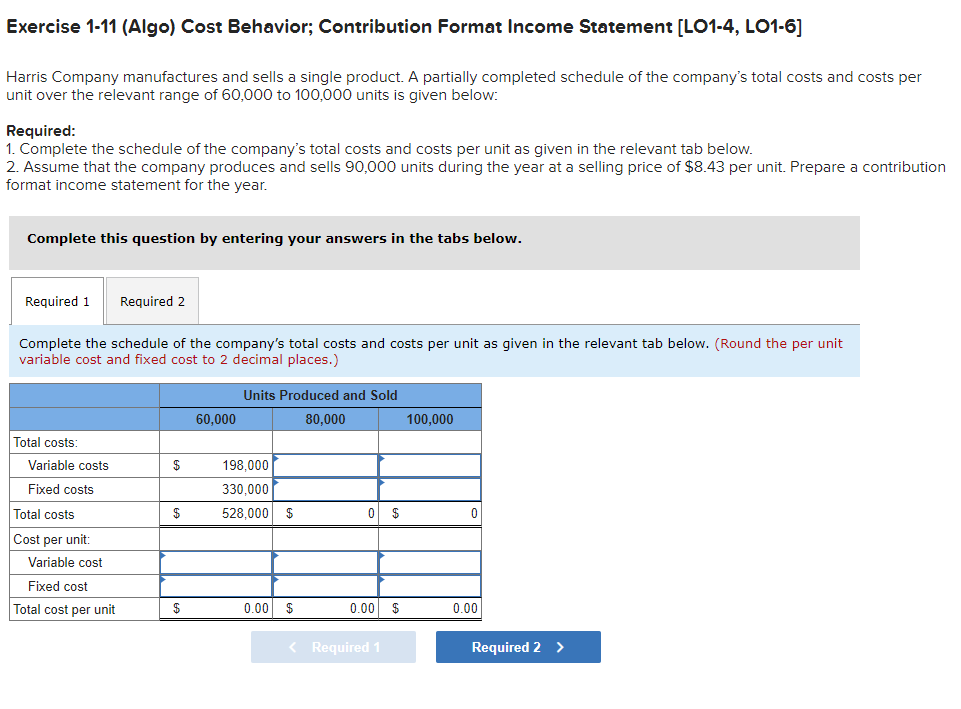
Task: Click the Variable cost per unit field under 100,000
Action: tap(430, 562)
